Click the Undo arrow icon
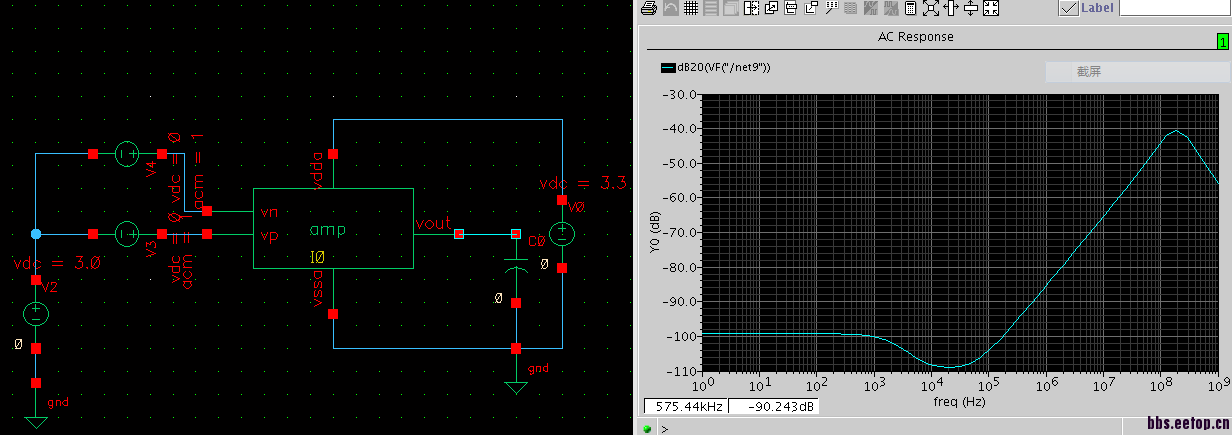The image size is (1232, 435). [670, 8]
